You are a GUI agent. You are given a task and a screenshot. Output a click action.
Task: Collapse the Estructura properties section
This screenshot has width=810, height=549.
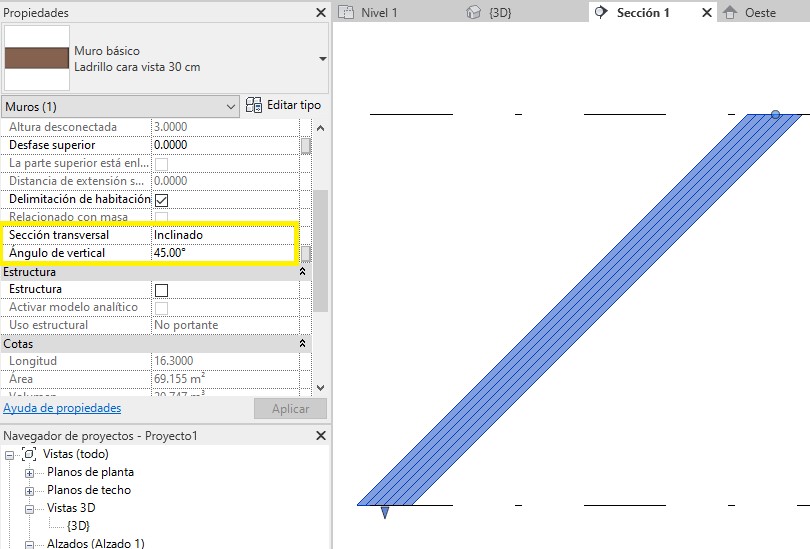click(x=303, y=272)
